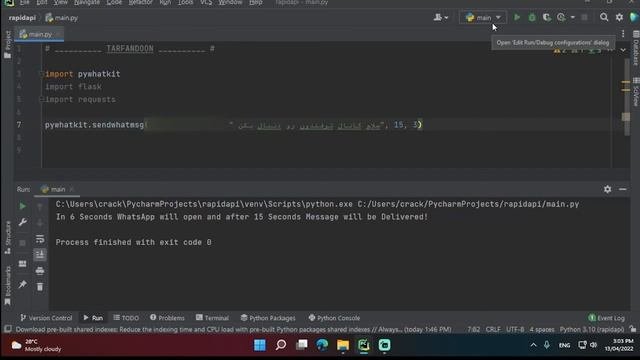Open the editor tabs more-options menu
This screenshot has width=640, height=360.
(623, 34)
